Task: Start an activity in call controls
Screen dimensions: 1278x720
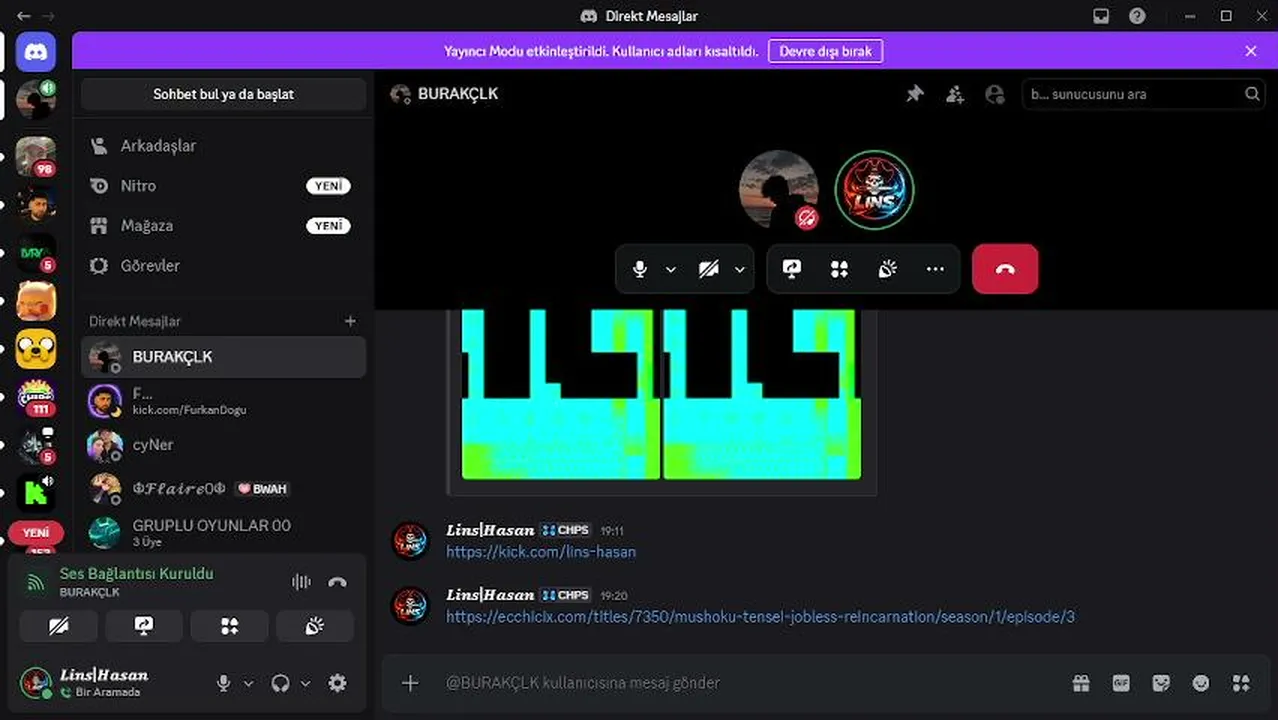Action: [840, 270]
